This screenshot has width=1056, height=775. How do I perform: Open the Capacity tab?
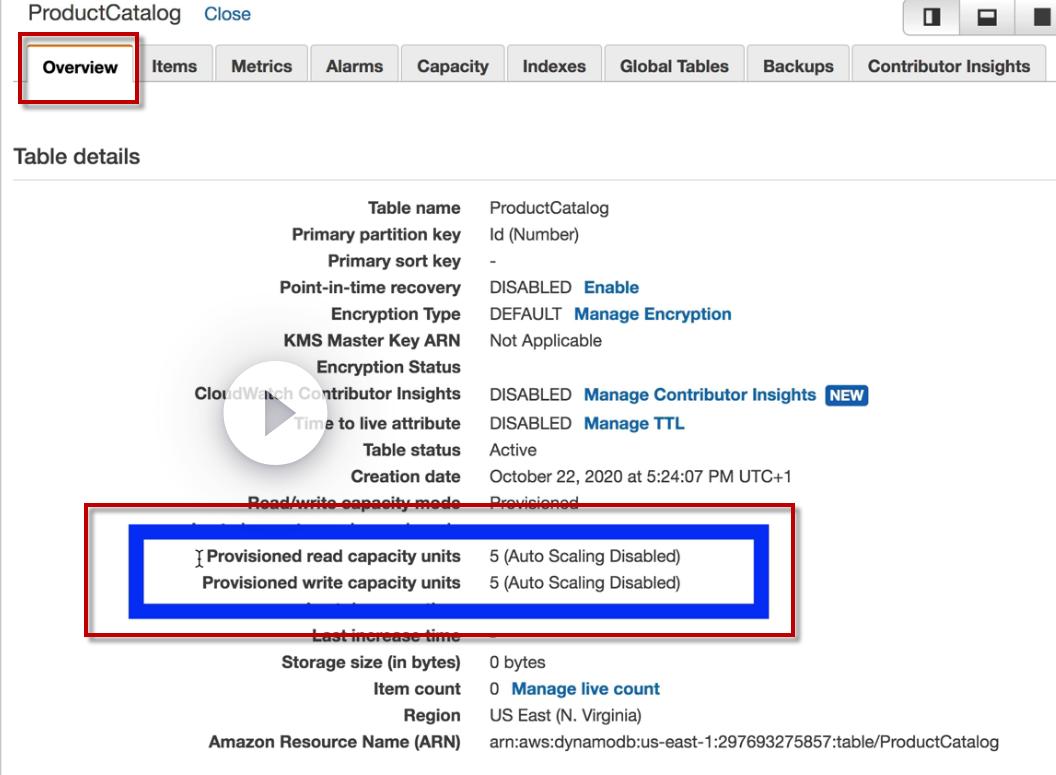point(452,67)
